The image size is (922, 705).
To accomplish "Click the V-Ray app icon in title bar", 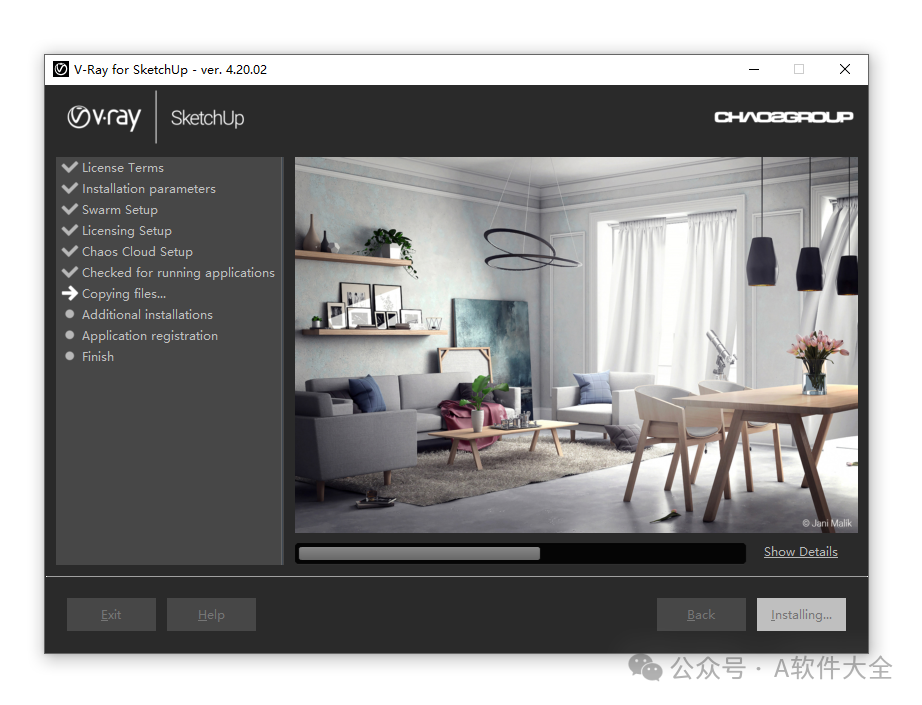I will (61, 69).
